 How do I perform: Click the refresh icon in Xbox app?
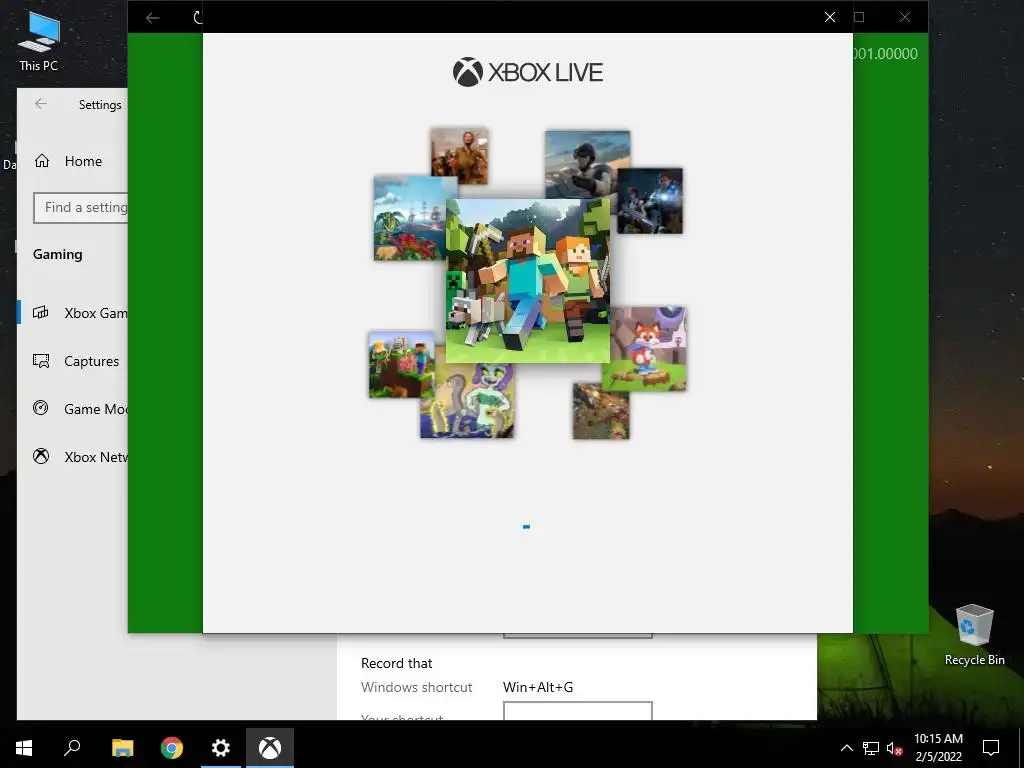(197, 18)
